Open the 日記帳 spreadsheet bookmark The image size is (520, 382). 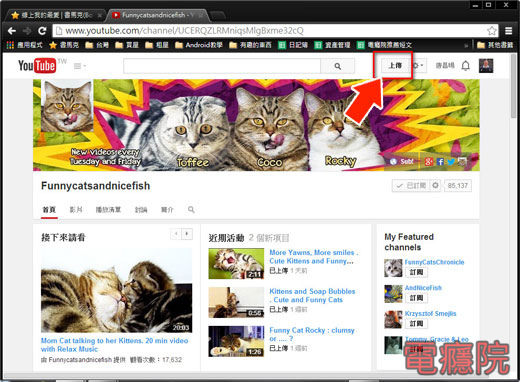[x=293, y=45]
